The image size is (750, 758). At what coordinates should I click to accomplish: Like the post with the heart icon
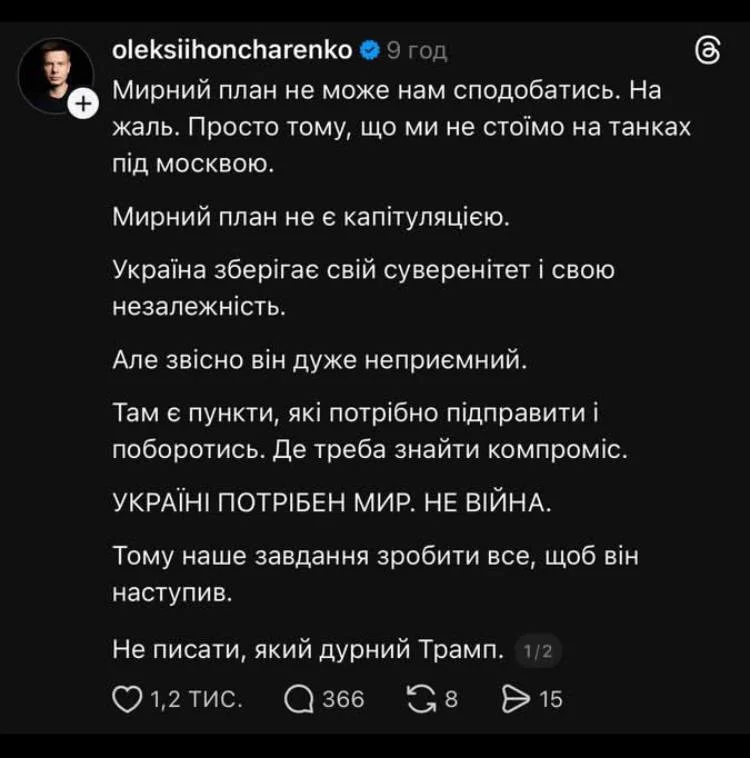(x=127, y=700)
